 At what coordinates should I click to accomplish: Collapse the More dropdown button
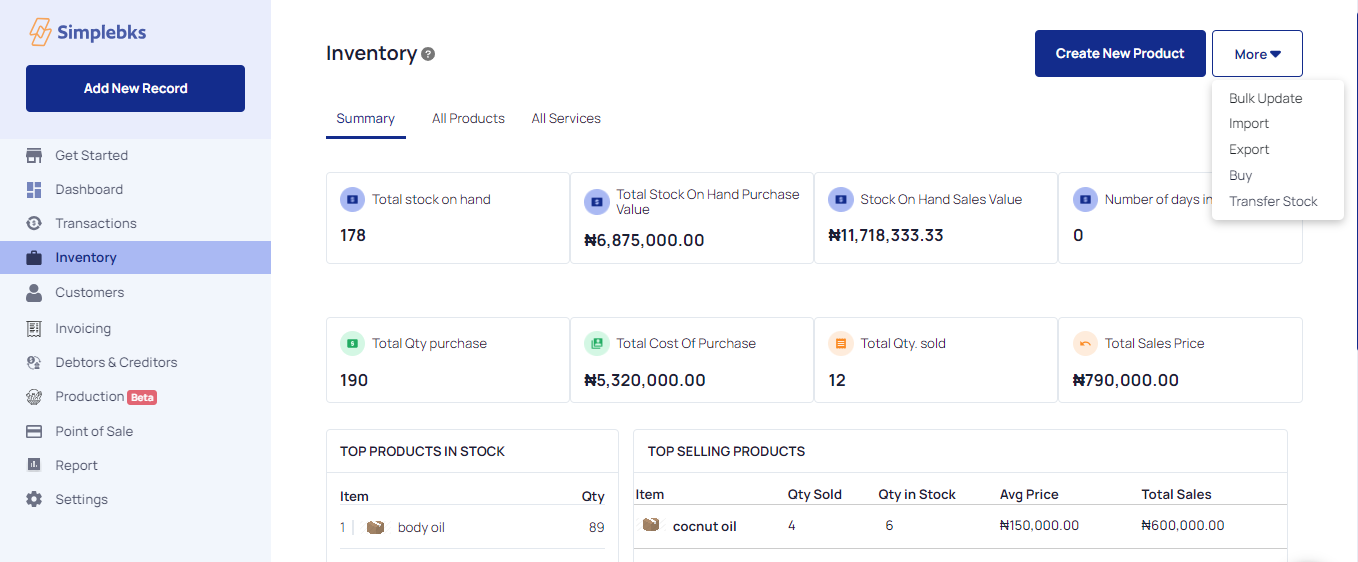pyautogui.click(x=1257, y=54)
